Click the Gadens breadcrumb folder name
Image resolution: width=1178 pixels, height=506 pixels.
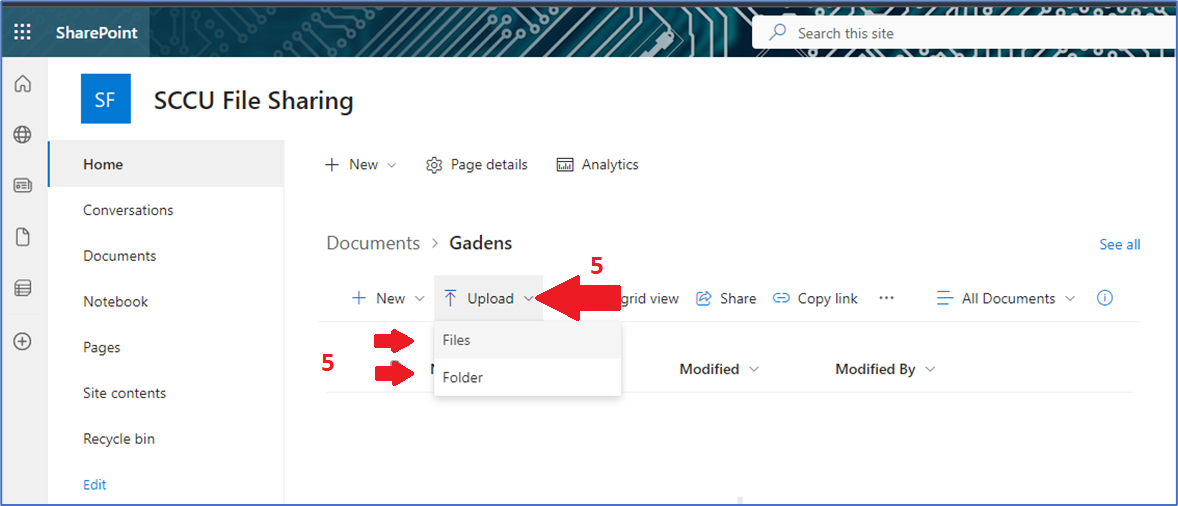point(481,243)
